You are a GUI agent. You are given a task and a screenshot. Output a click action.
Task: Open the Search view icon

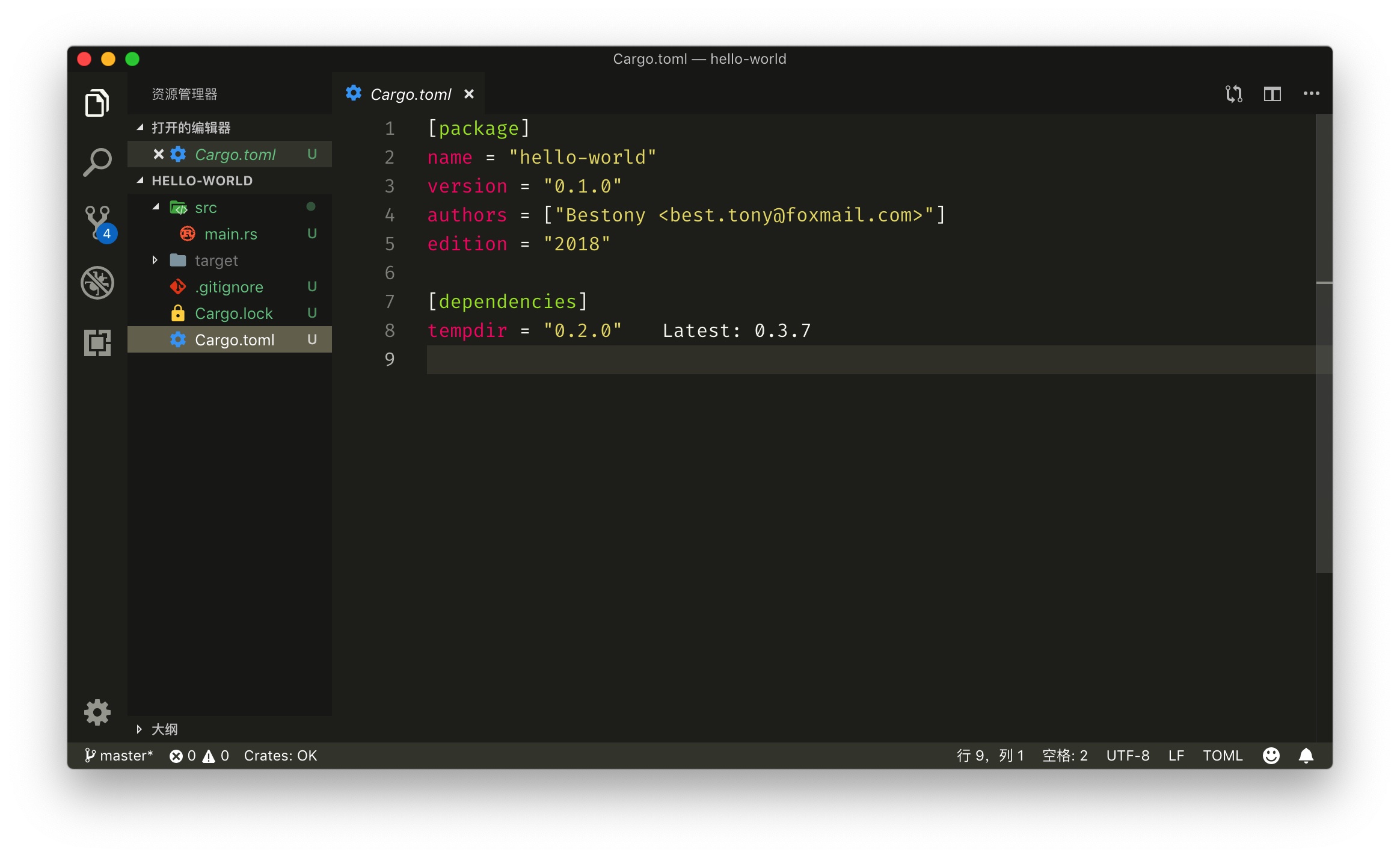tap(97, 162)
